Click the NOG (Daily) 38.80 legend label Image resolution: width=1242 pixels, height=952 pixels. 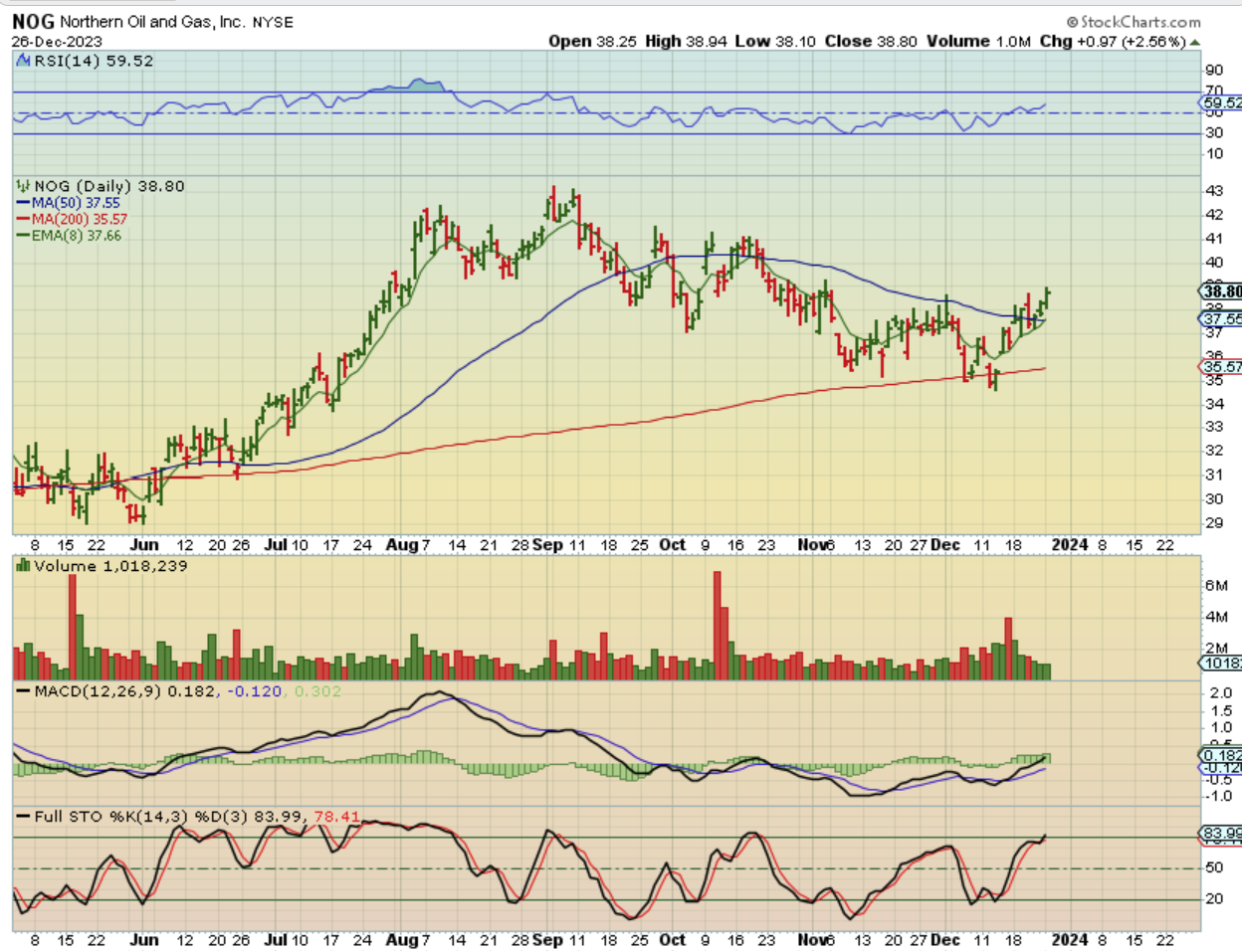click(x=109, y=186)
